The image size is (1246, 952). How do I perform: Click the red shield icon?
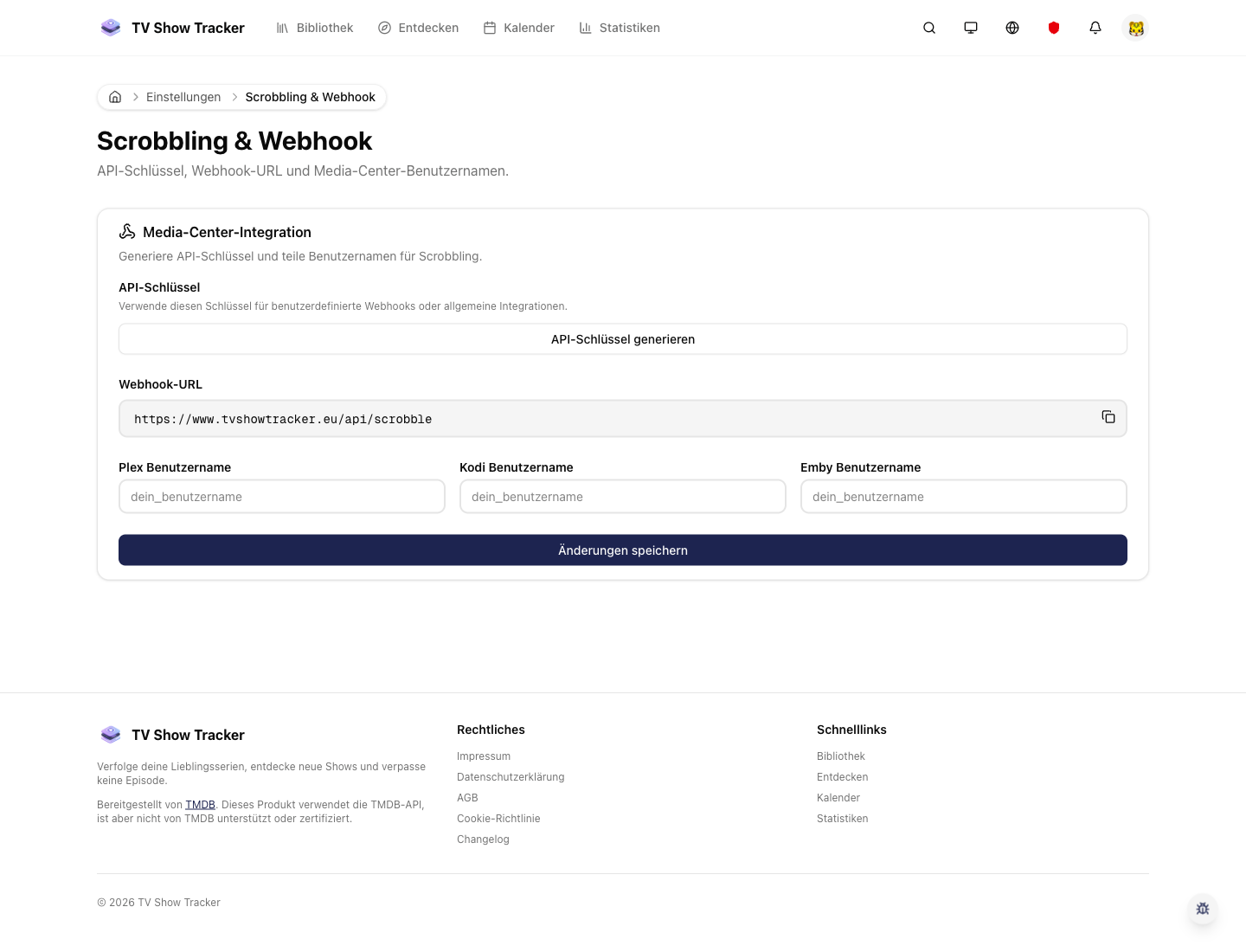pos(1054,28)
